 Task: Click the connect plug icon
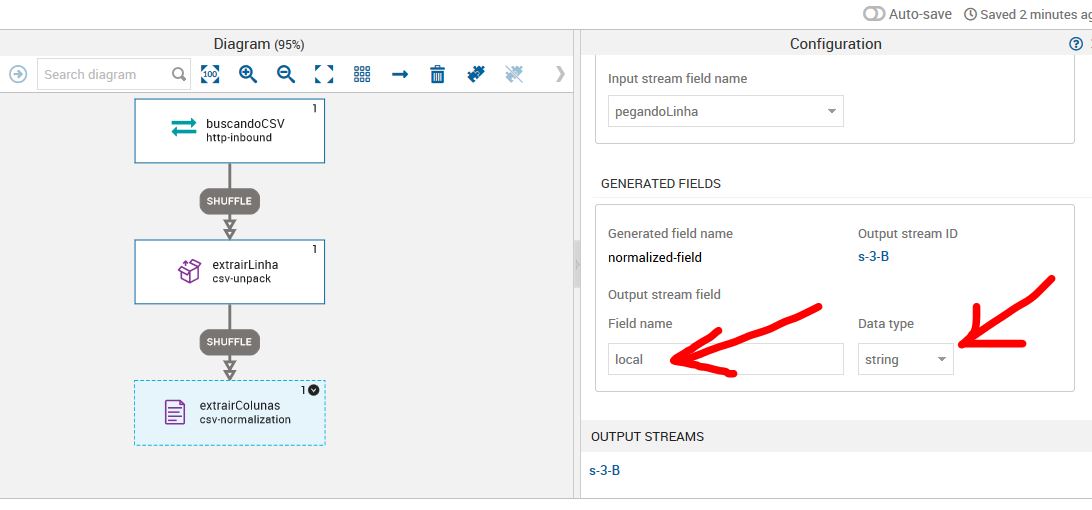click(x=476, y=74)
